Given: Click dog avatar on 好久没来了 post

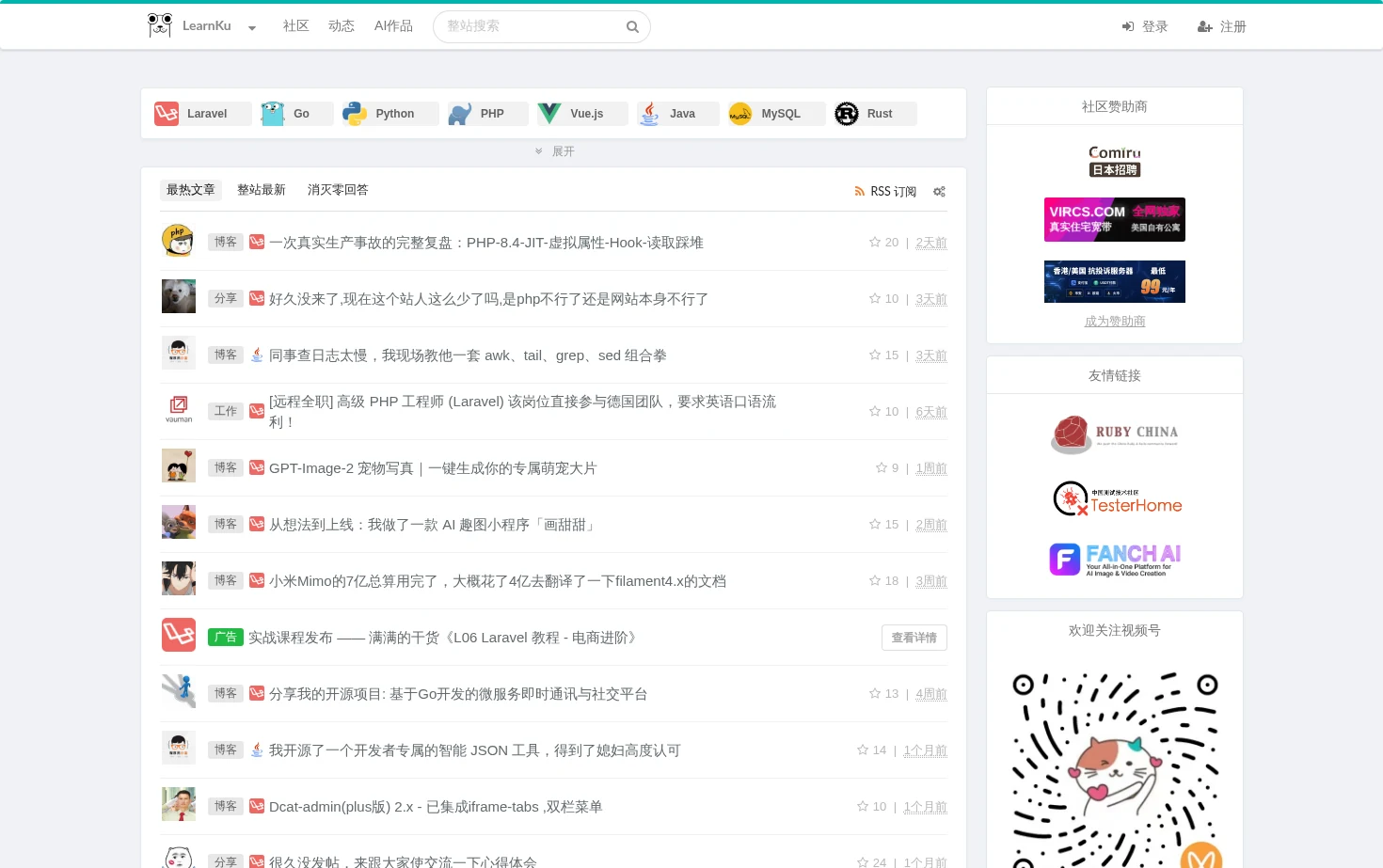Looking at the screenshot, I should (x=178, y=296).
